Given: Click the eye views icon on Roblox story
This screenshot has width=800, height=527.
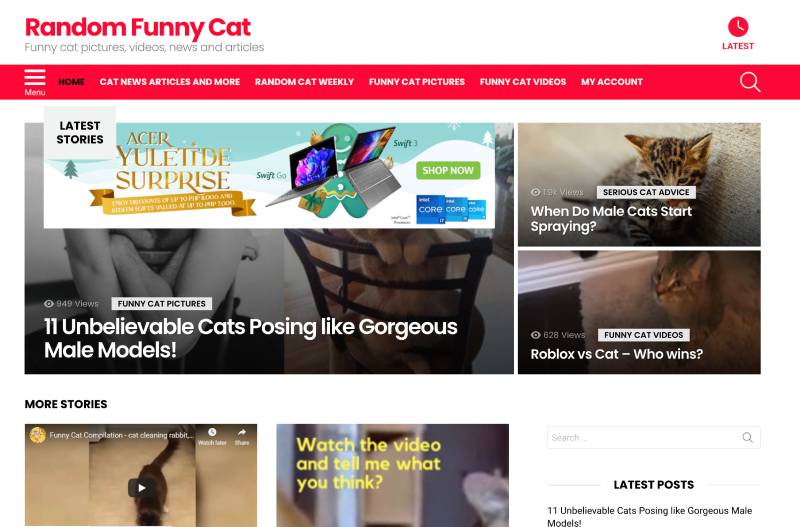Looking at the screenshot, I should click(536, 335).
